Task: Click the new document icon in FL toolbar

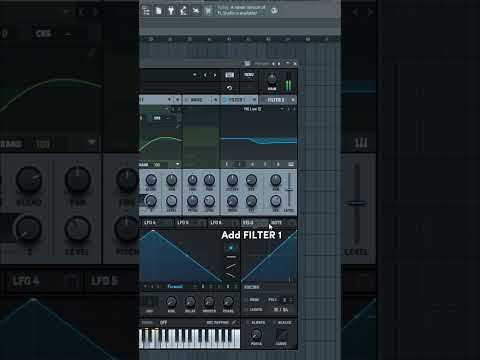Action: (159, 11)
